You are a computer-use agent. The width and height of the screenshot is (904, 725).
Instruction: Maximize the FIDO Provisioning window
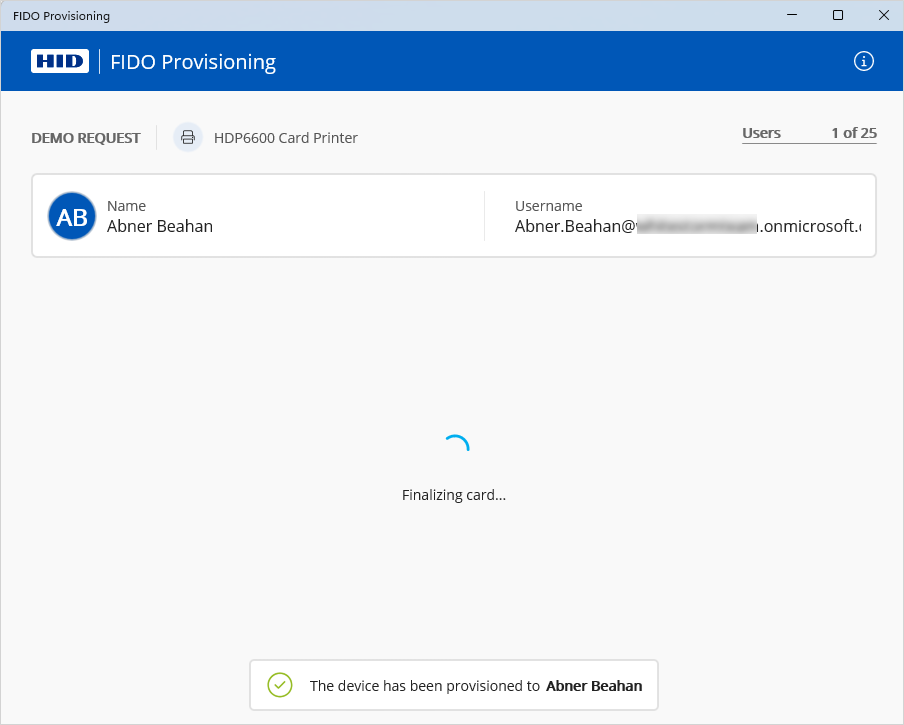pos(838,15)
